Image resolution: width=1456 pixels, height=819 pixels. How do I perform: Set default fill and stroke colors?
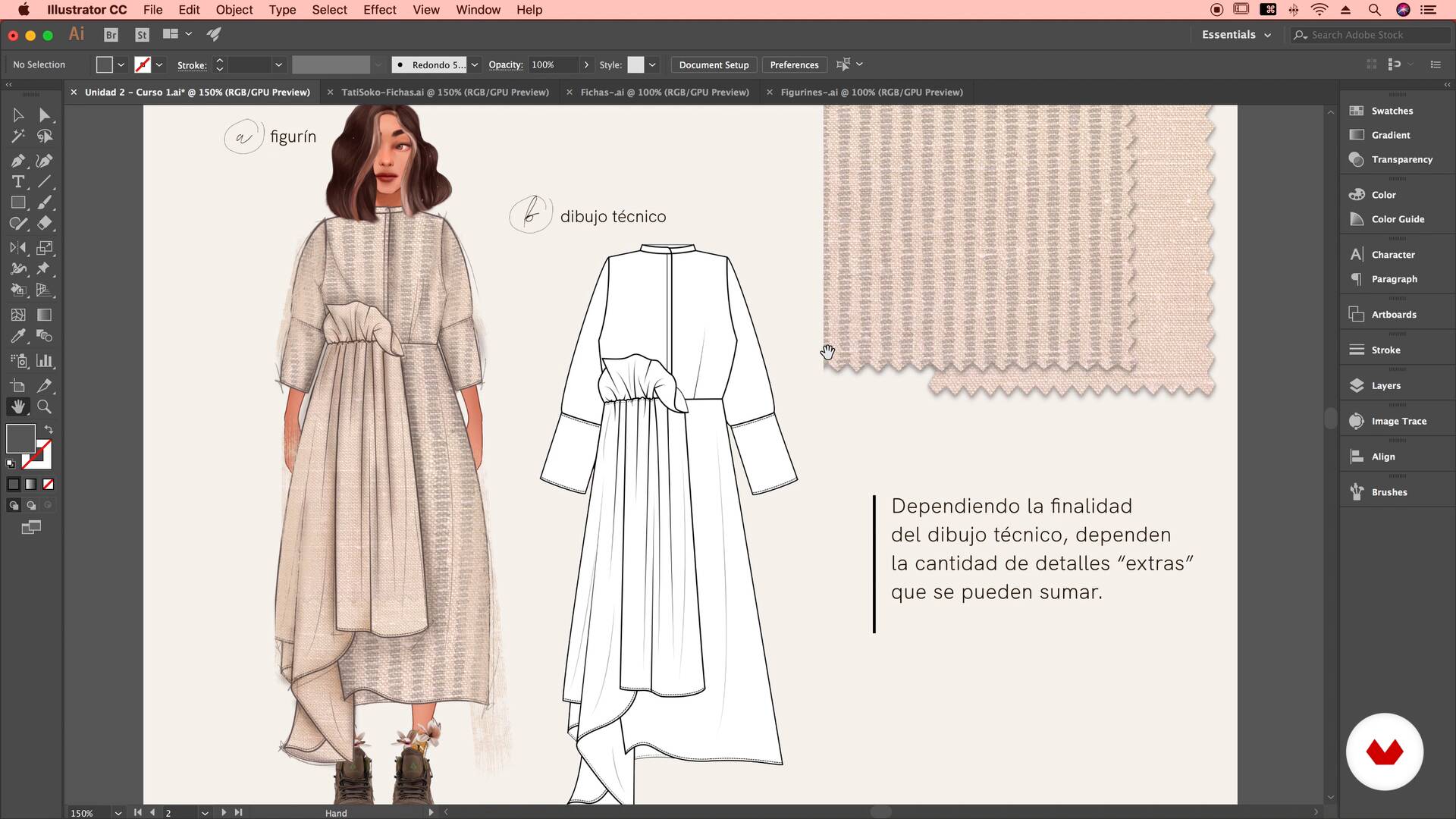coord(11,463)
